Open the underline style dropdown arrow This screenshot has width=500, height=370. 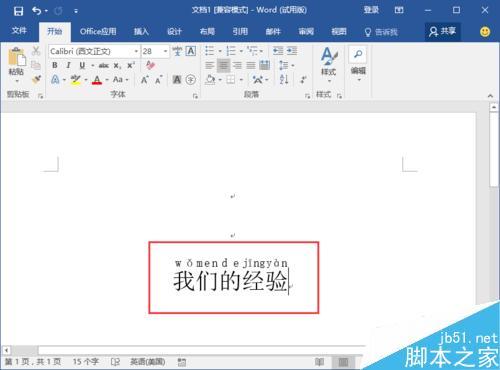click(92, 66)
